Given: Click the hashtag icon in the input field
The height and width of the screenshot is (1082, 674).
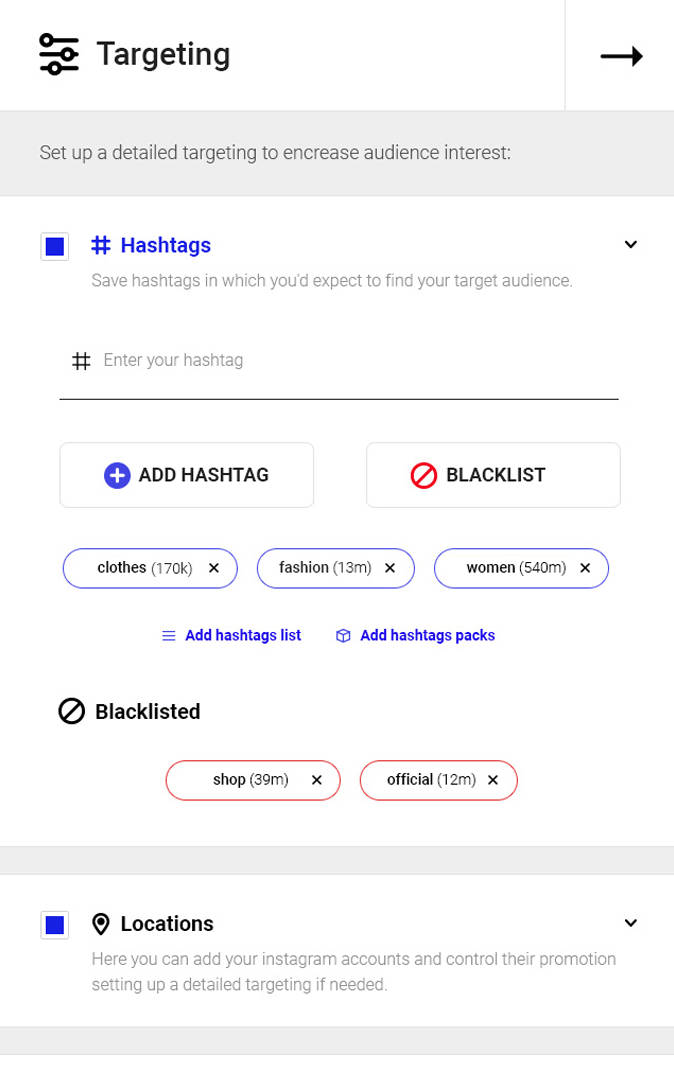Looking at the screenshot, I should (x=81, y=360).
